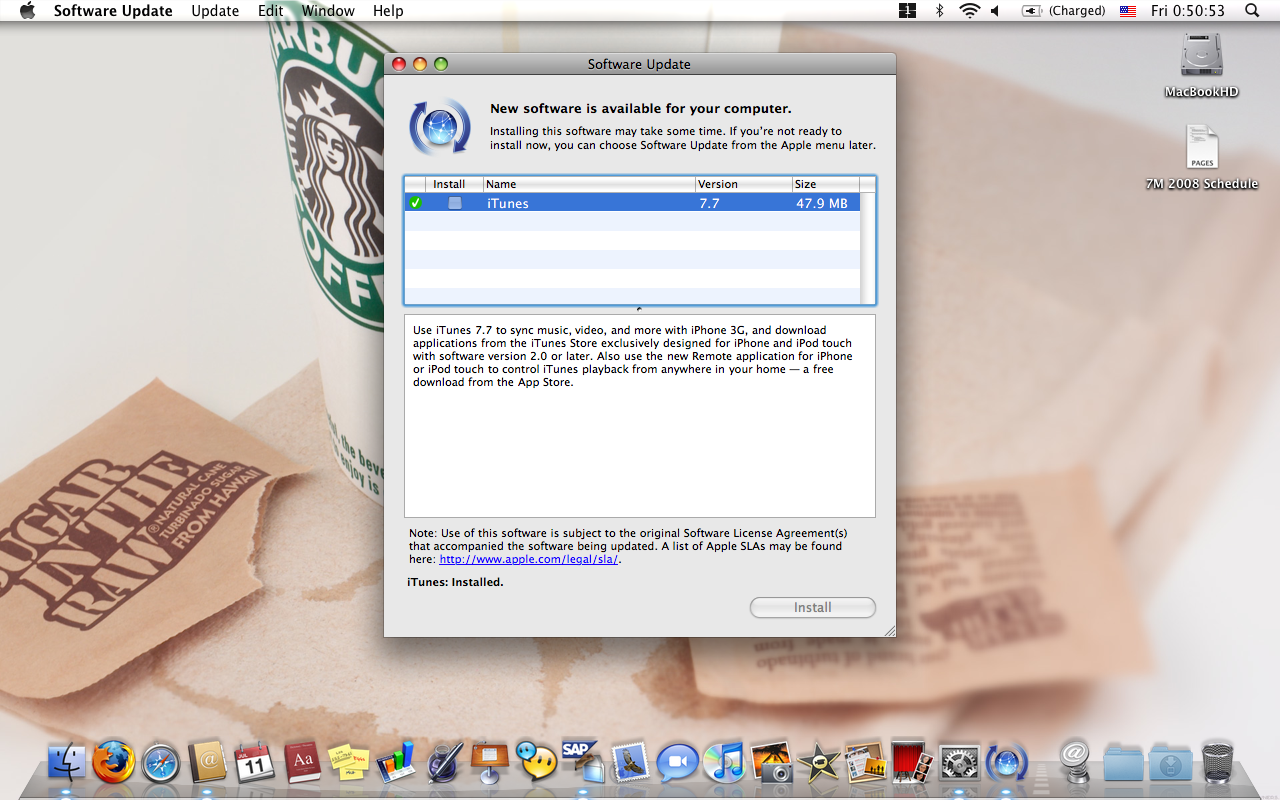Open the U.S. flag input menu
The width and height of the screenshot is (1280, 800).
click(x=1128, y=11)
